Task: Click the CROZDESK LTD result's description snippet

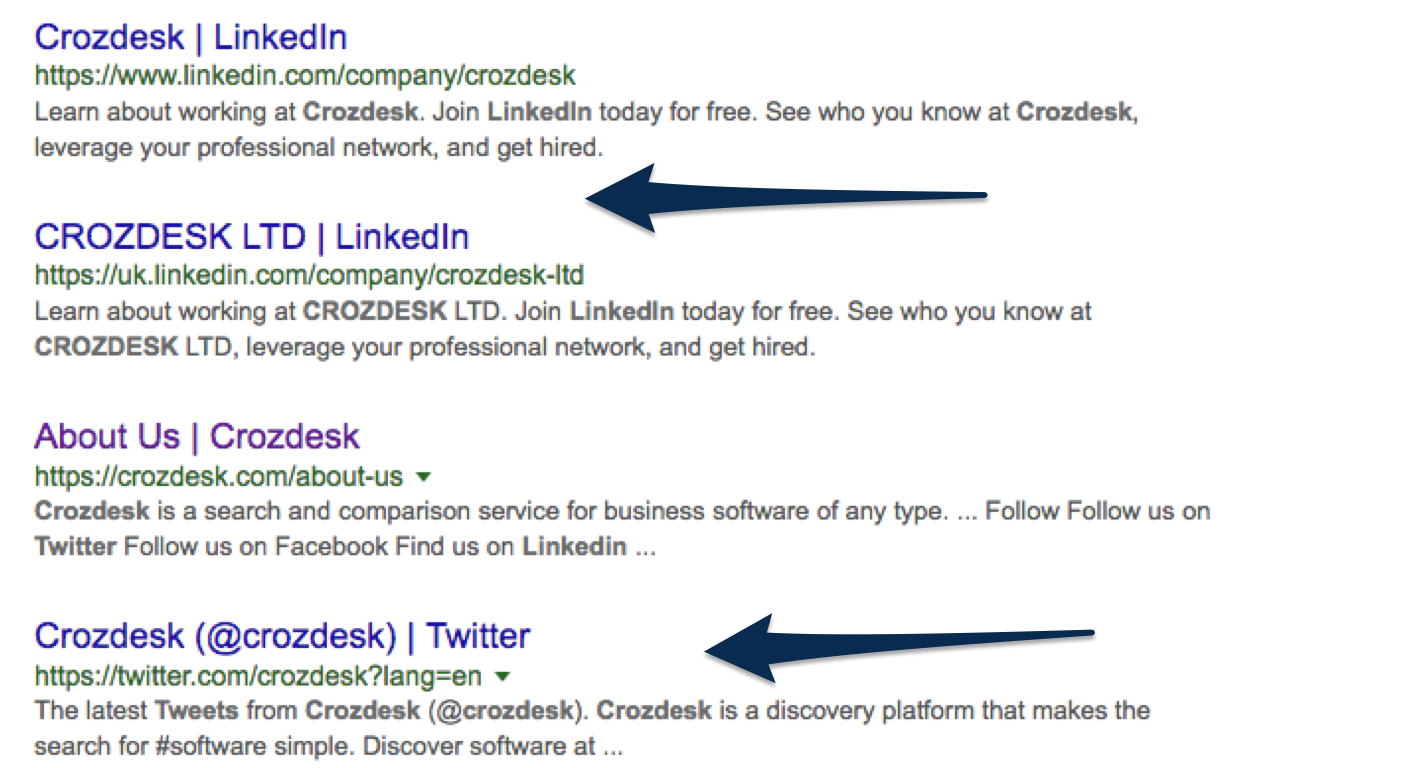Action: [563, 330]
